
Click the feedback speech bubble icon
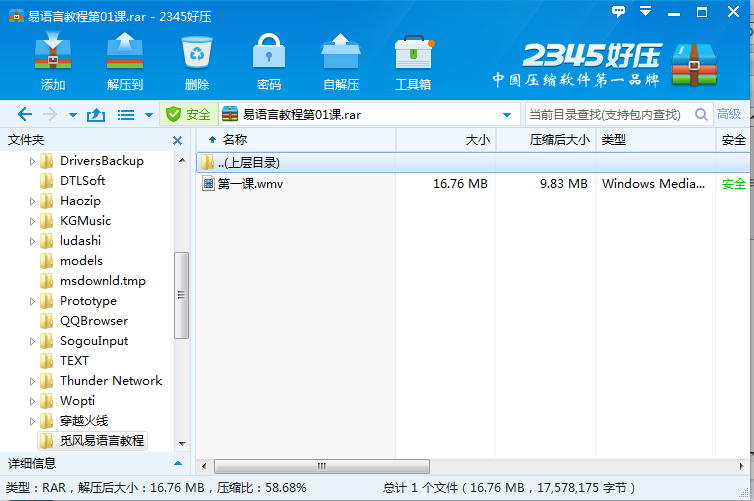(618, 12)
